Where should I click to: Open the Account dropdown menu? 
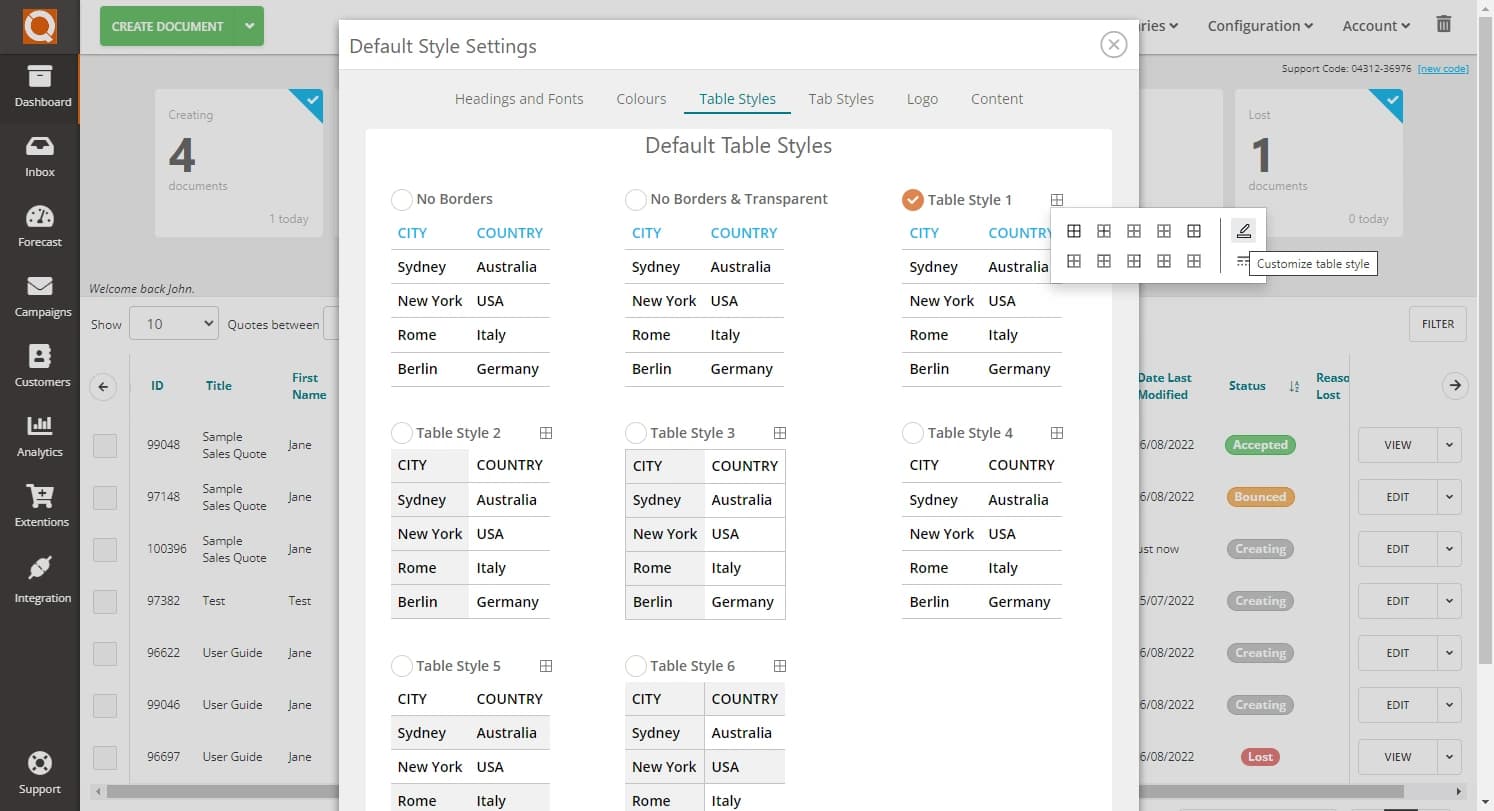point(1375,25)
